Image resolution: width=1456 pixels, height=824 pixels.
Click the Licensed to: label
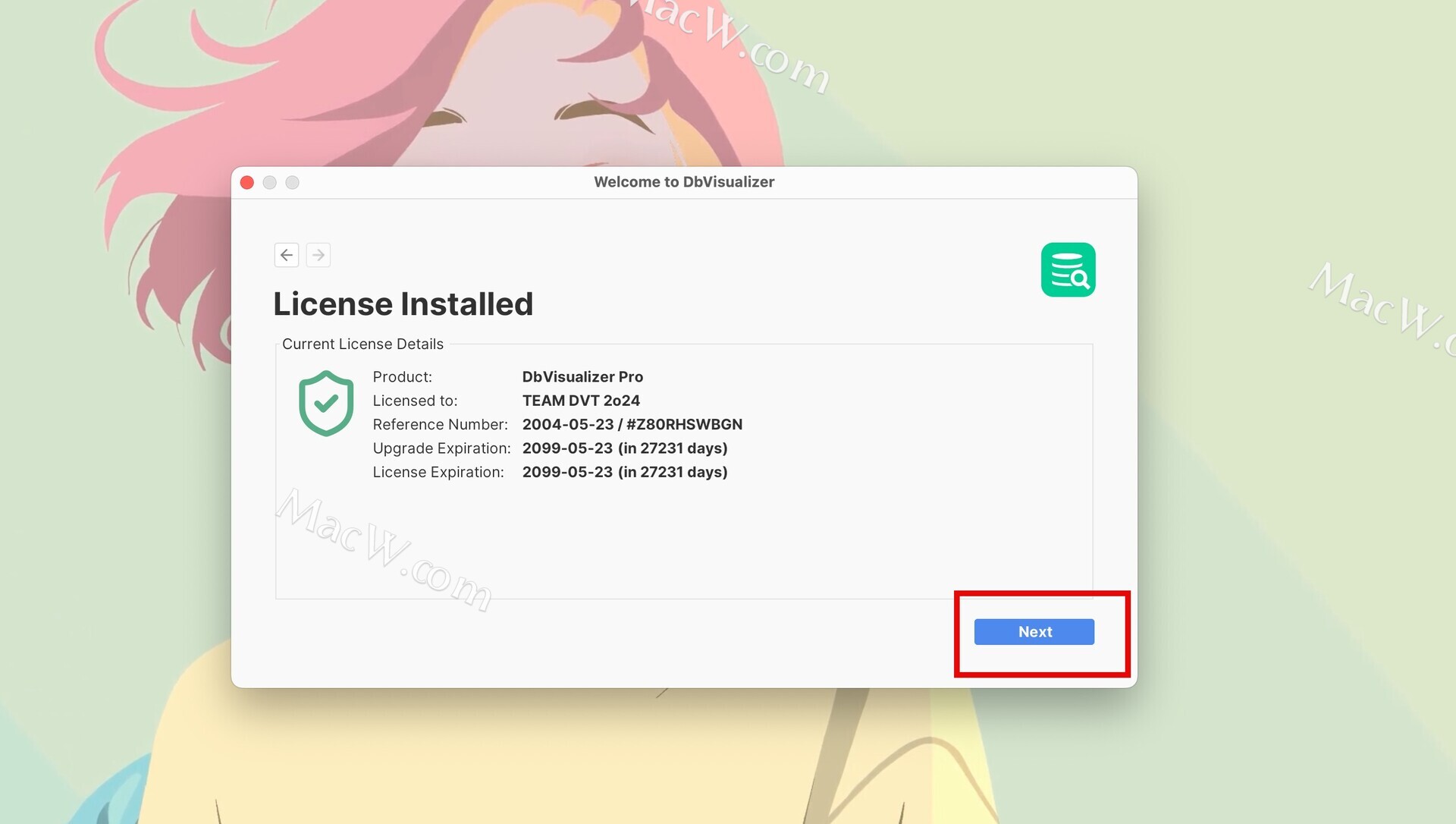(x=416, y=401)
